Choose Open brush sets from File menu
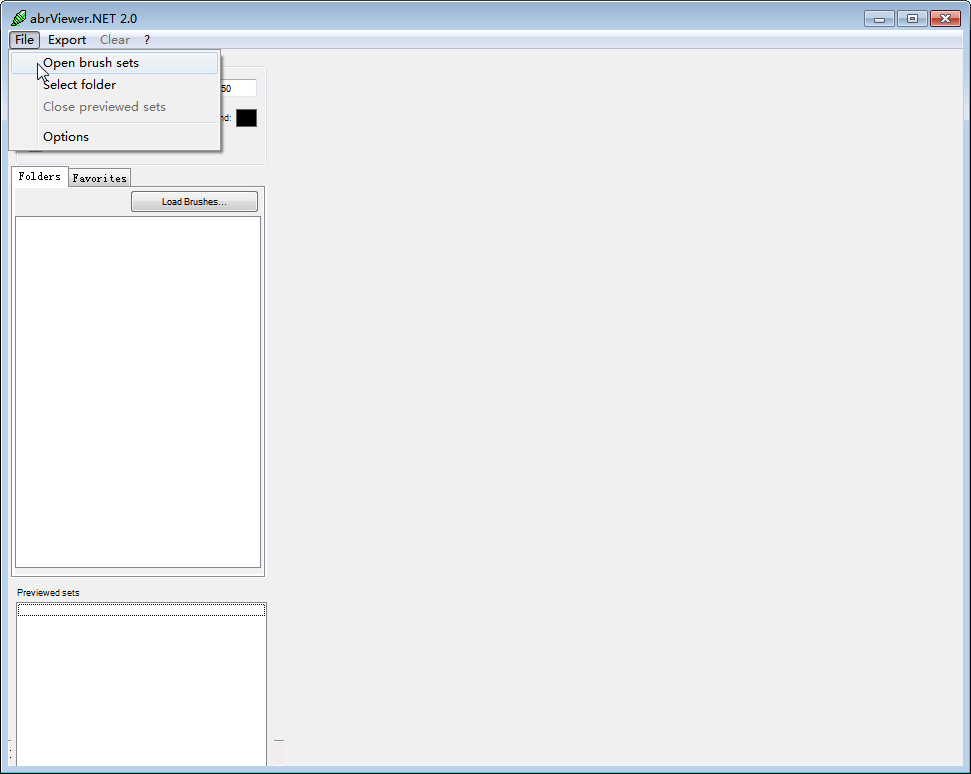Screen dimensions: 971x774 (x=115, y=63)
